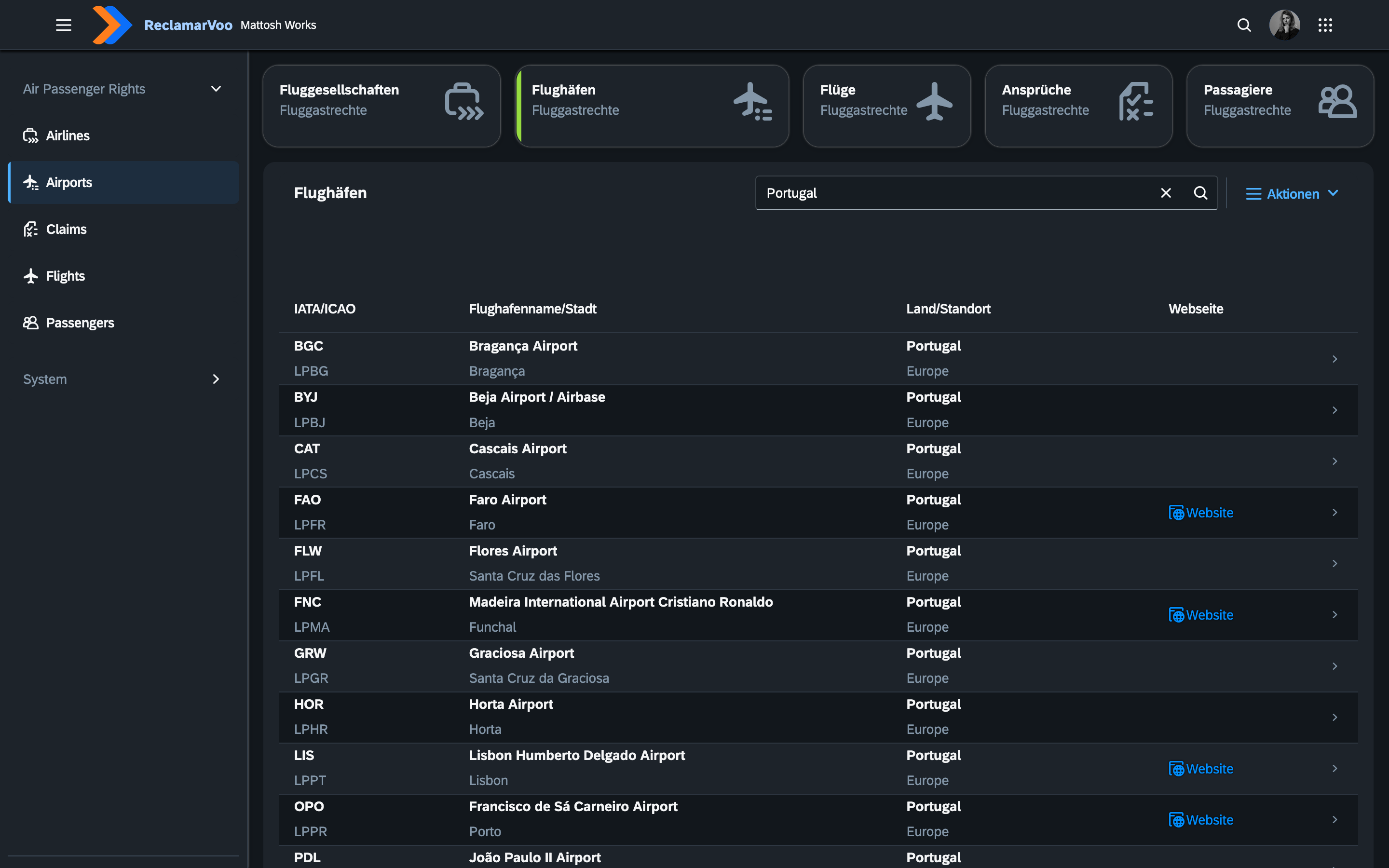Select Flights in the sidebar
The width and height of the screenshot is (1389, 868).
[65, 275]
